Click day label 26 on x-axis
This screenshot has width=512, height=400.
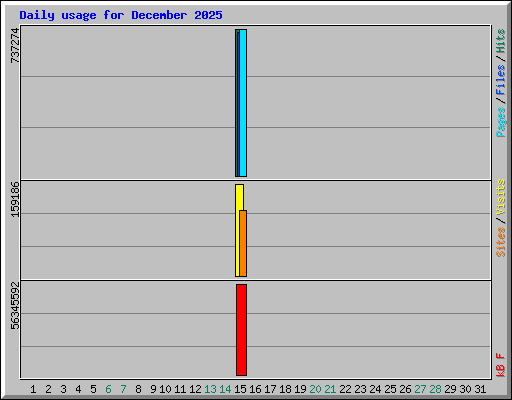(x=405, y=389)
